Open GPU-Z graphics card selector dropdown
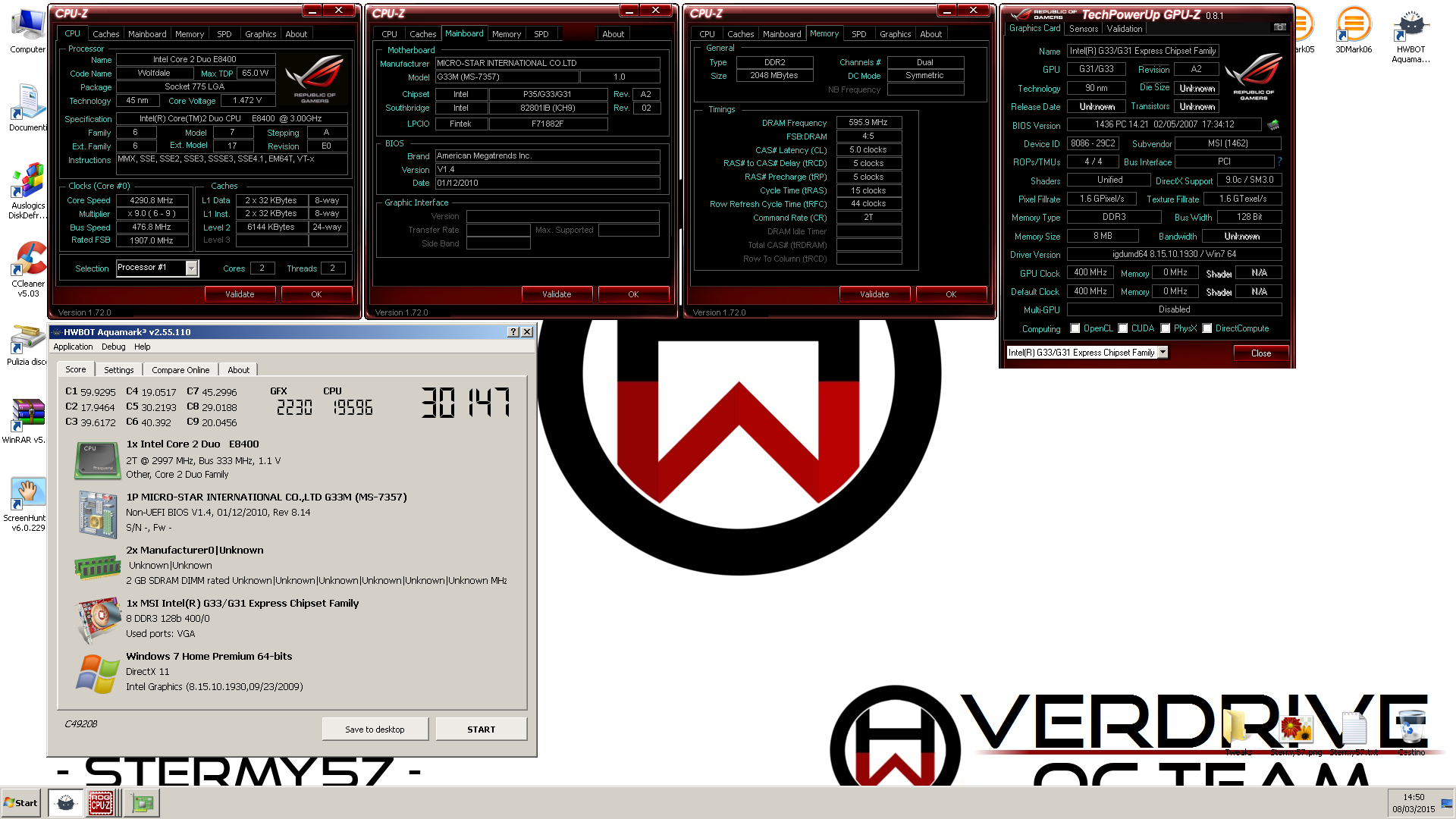 click(x=1163, y=353)
